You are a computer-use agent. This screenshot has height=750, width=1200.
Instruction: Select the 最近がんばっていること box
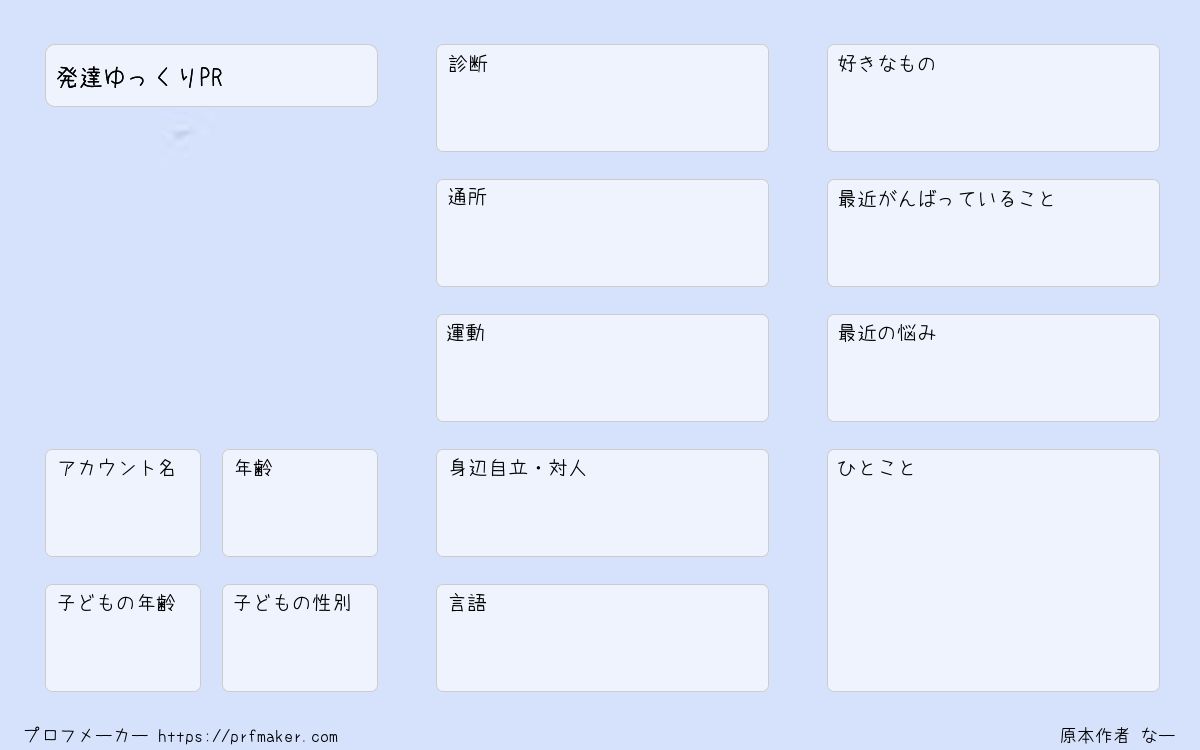click(x=993, y=233)
